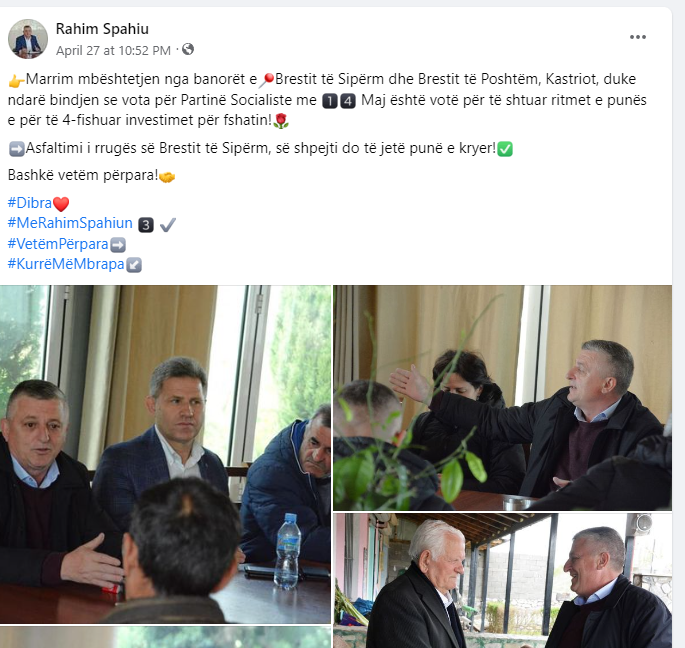The image size is (685, 648).
Task: Open the #Dibra hashtag
Action: 30,203
